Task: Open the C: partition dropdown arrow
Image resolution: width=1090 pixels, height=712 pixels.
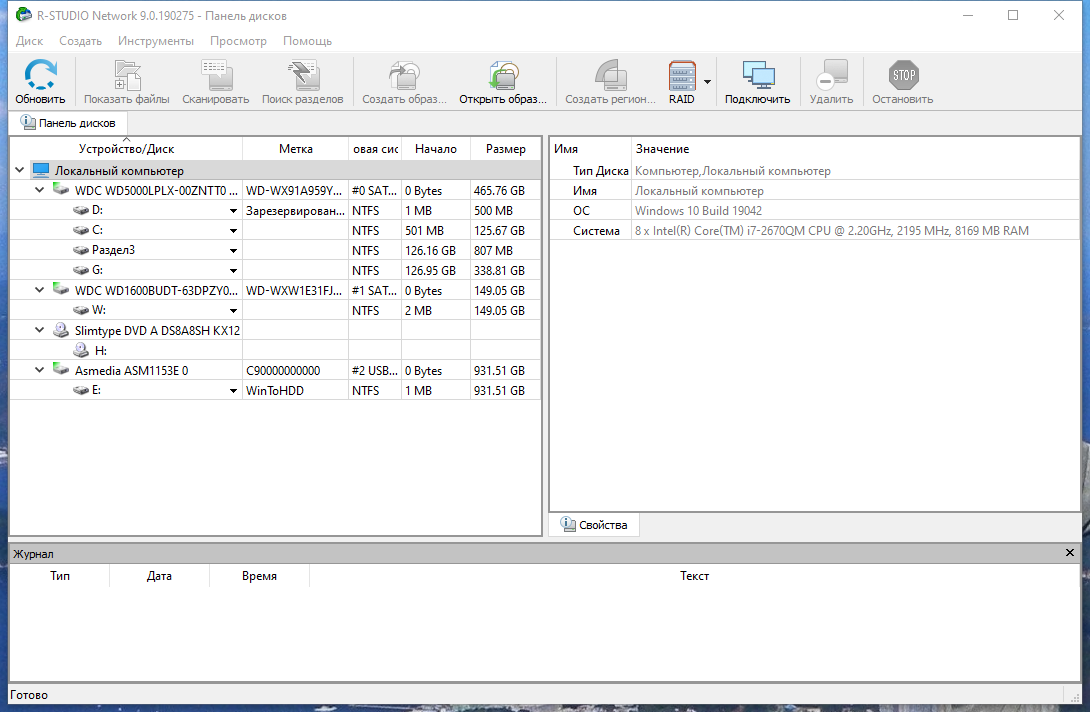Action: click(234, 231)
